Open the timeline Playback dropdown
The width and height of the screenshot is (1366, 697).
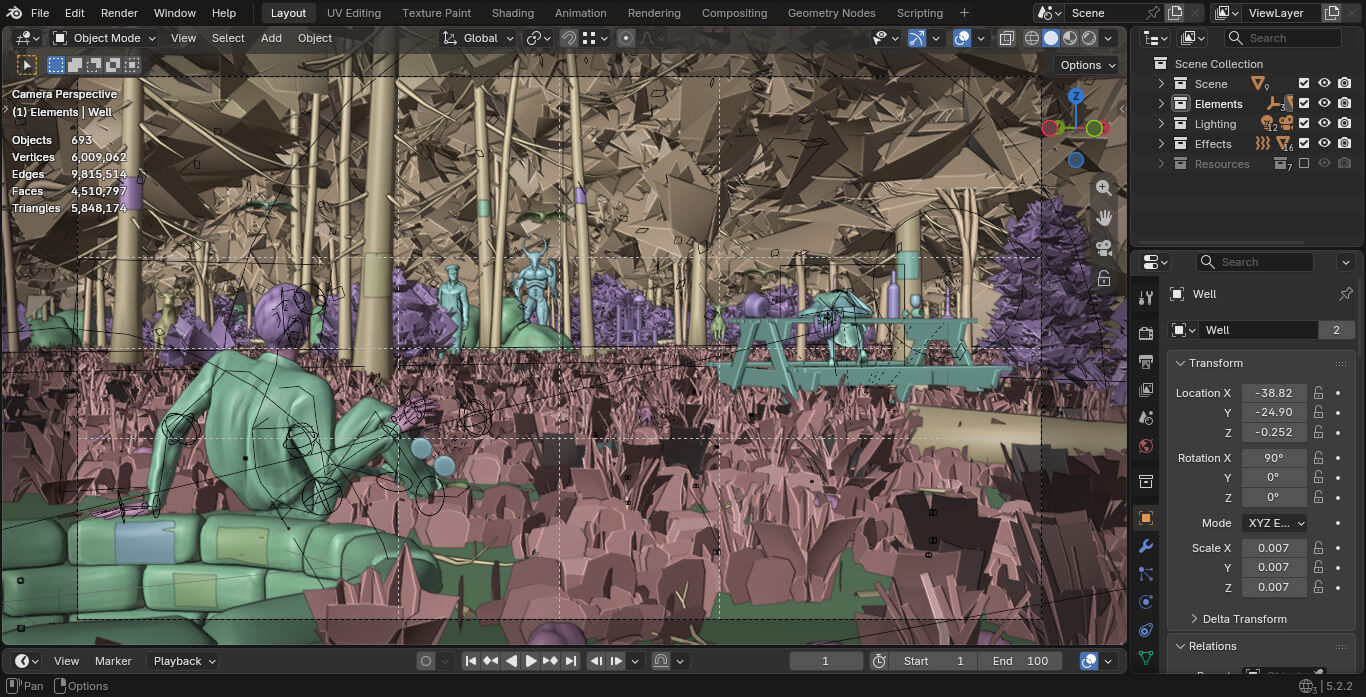pos(183,661)
